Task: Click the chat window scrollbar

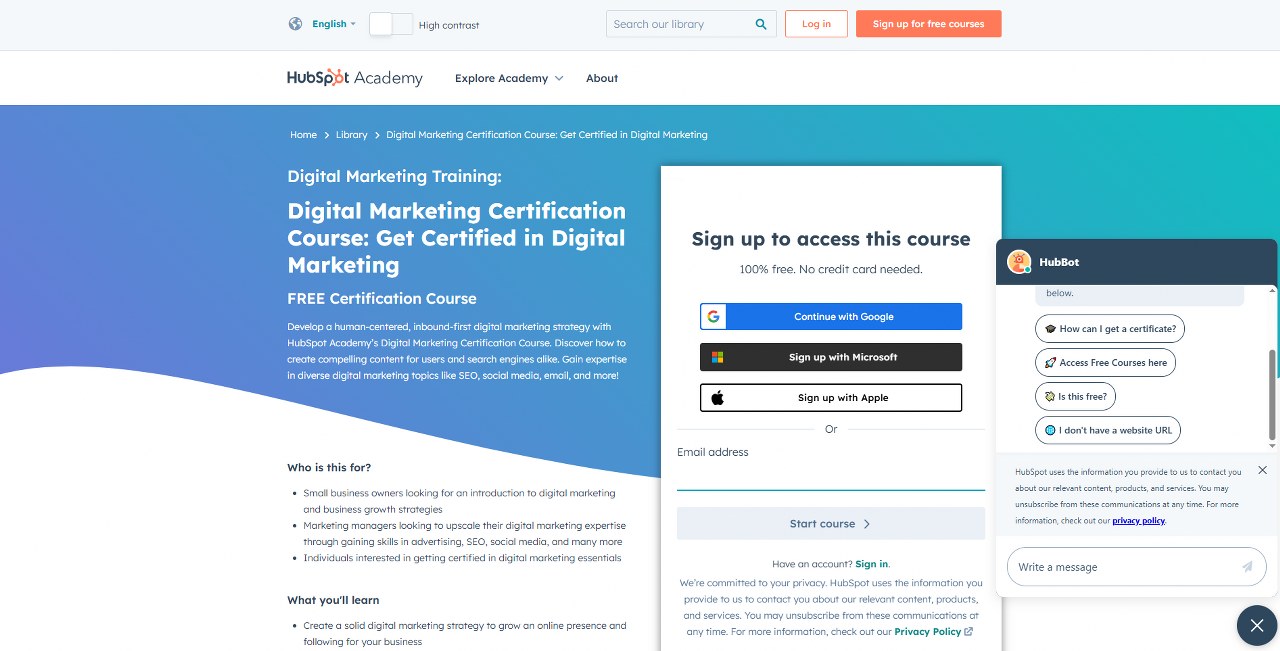Action: click(1273, 395)
